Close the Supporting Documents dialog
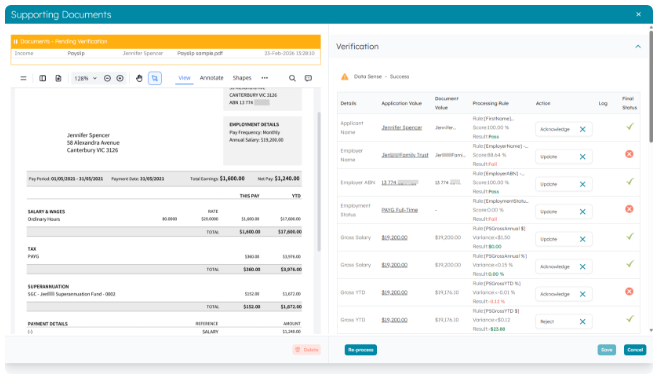Screen dimensions: 658x379 pyautogui.click(x=638, y=14)
